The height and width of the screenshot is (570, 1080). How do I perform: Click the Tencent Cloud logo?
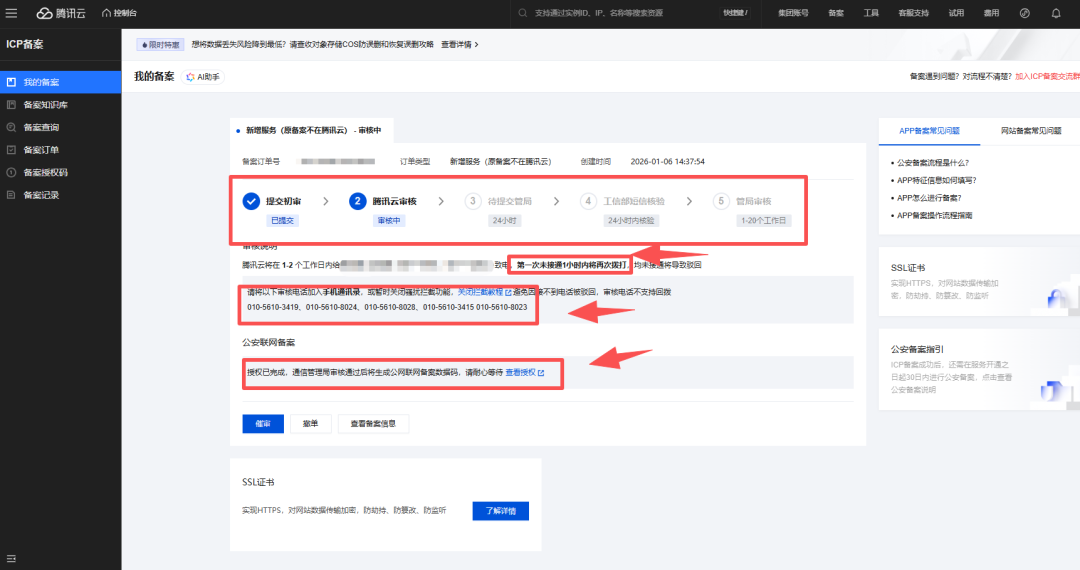click(61, 13)
